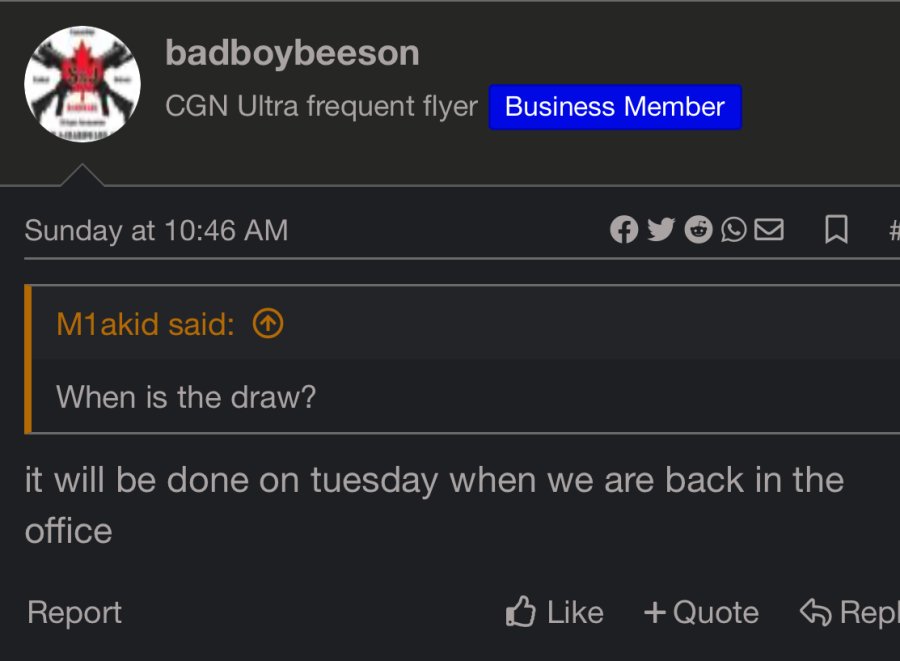
Task: Jump to M1akid's quoted post arrow
Action: [268, 323]
